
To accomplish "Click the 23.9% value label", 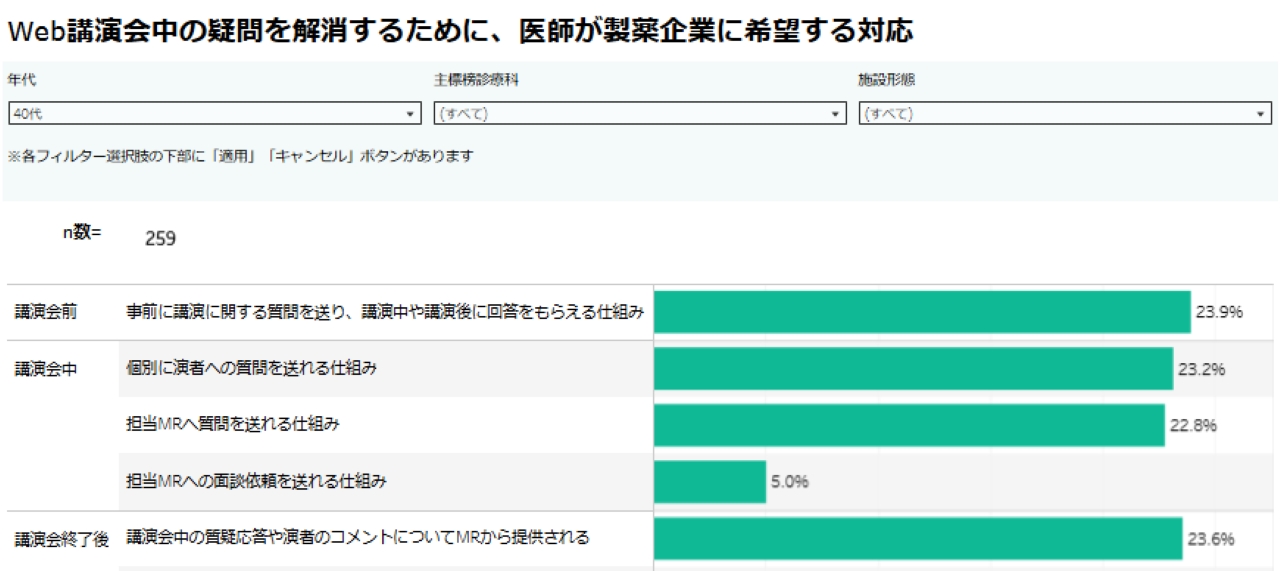I will [x=1218, y=312].
